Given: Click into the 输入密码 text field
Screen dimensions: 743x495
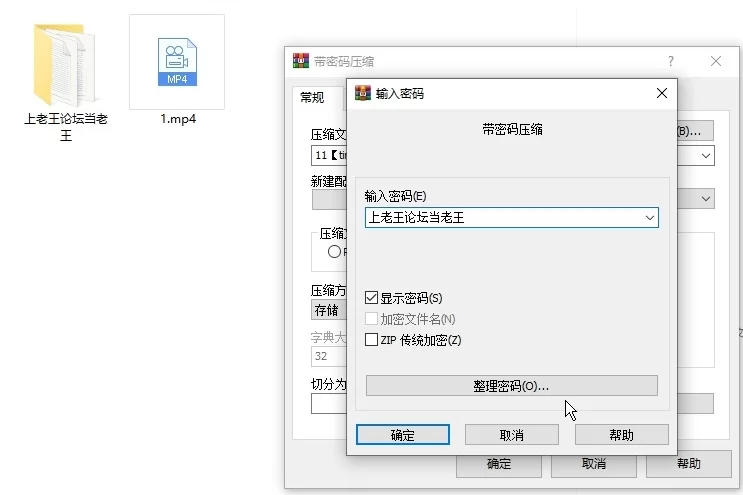Looking at the screenshot, I should 500,217.
